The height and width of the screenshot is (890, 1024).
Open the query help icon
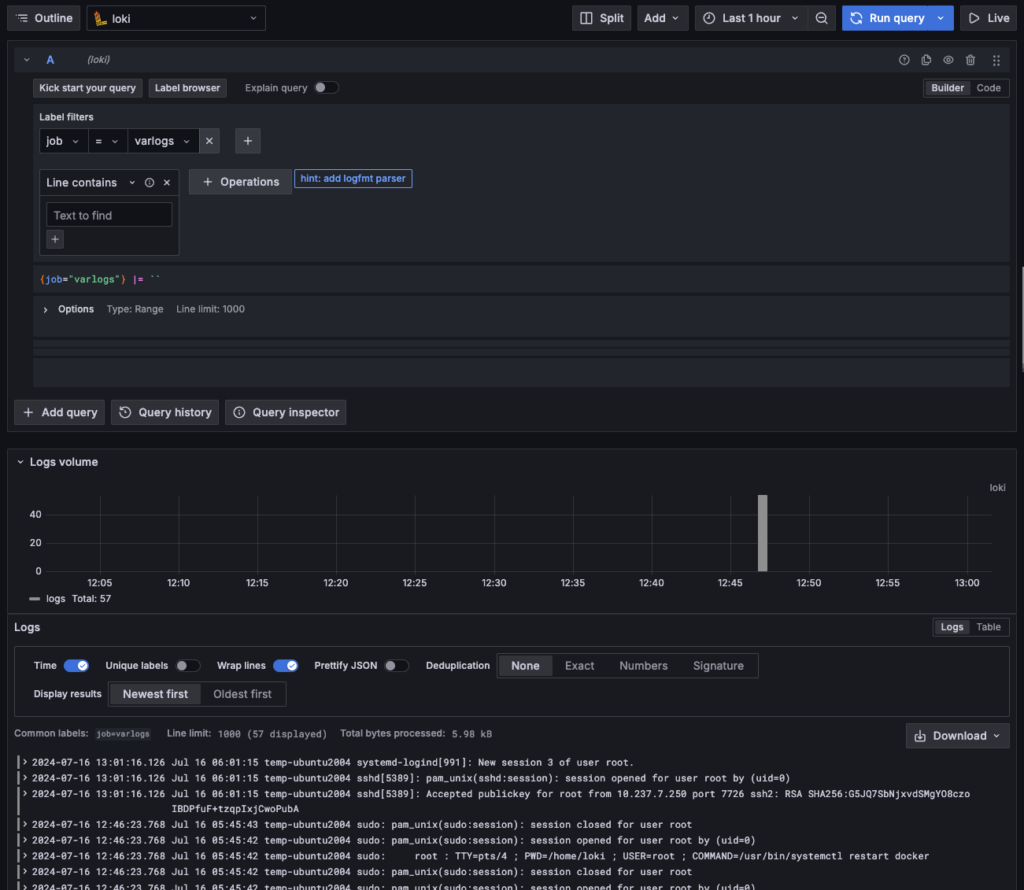(904, 60)
